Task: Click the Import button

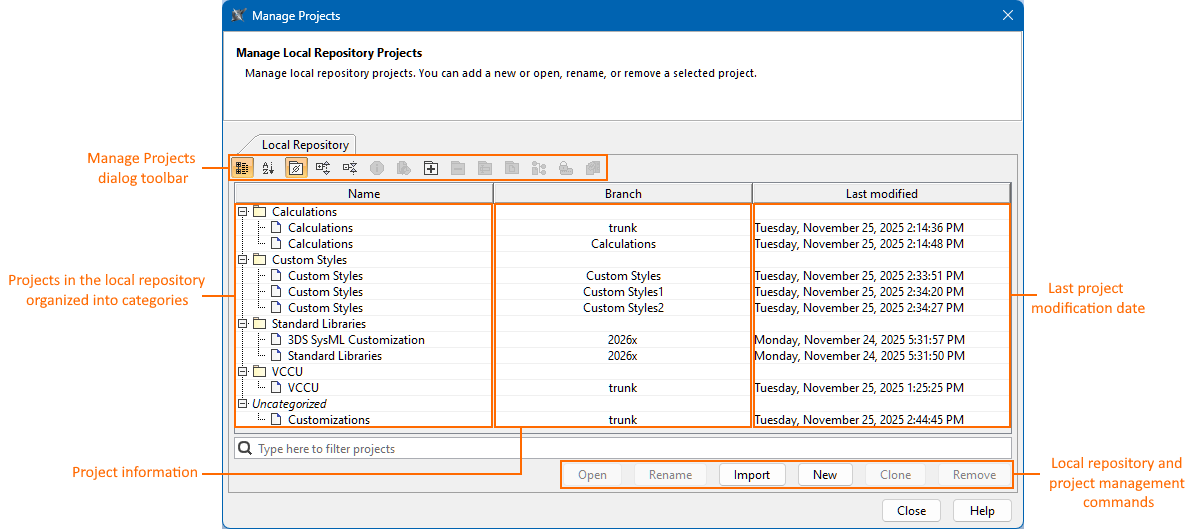Action: [751, 475]
